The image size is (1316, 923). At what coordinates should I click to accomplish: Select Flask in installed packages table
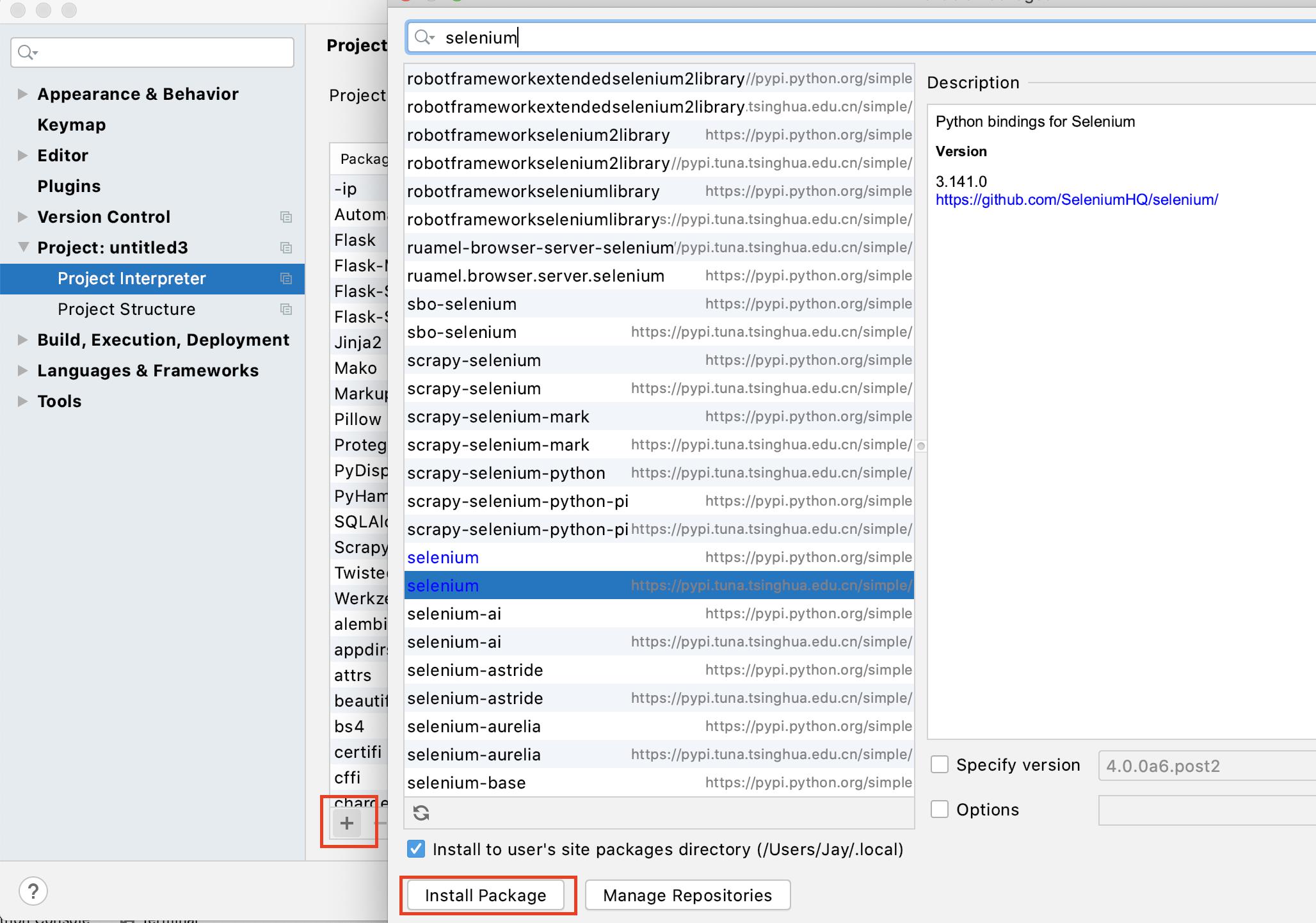click(x=359, y=240)
